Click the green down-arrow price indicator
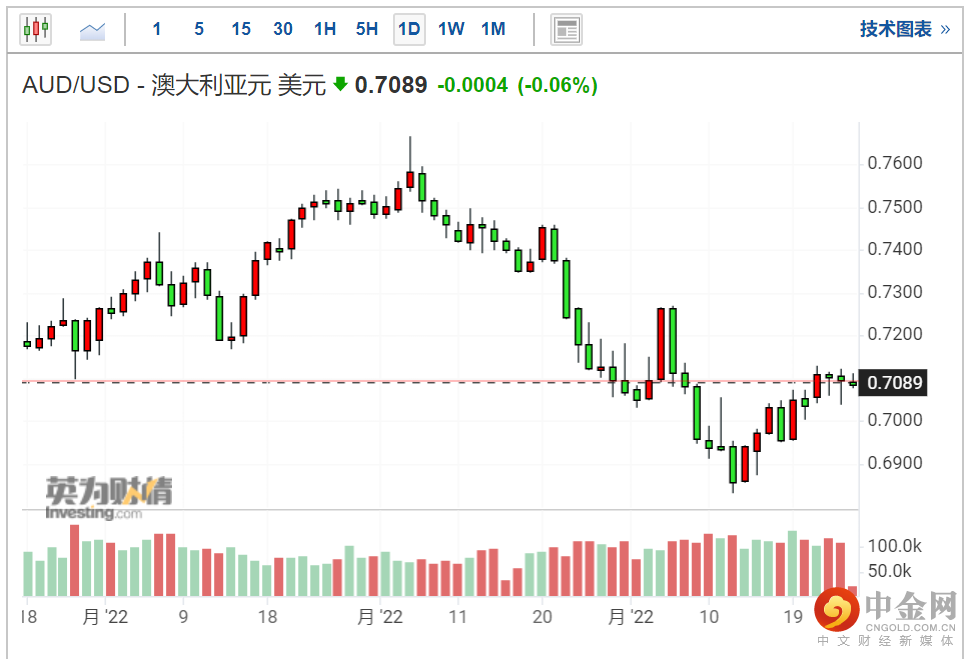The width and height of the screenshot is (971, 659). click(x=340, y=85)
